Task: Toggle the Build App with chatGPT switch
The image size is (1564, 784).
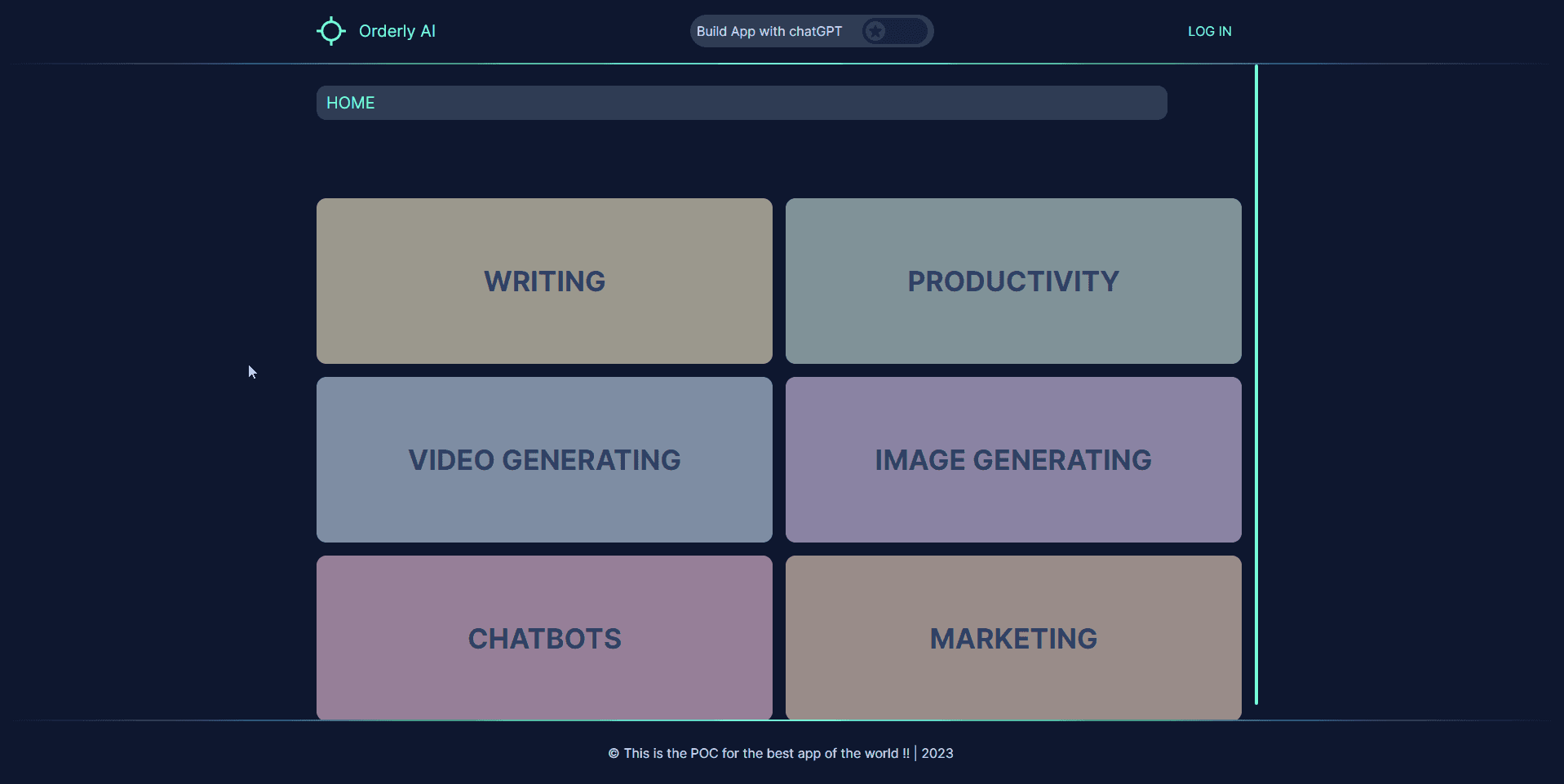Action: pos(895,31)
